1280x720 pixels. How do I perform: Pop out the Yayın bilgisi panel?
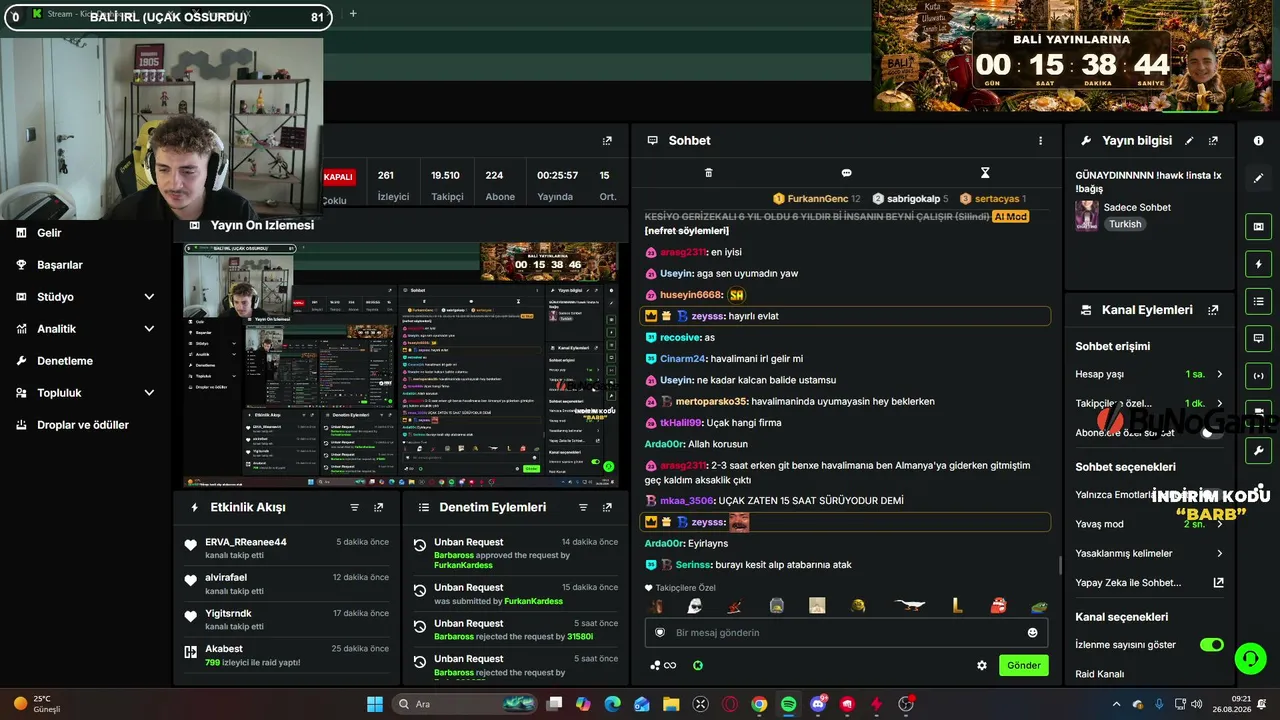click(1213, 141)
